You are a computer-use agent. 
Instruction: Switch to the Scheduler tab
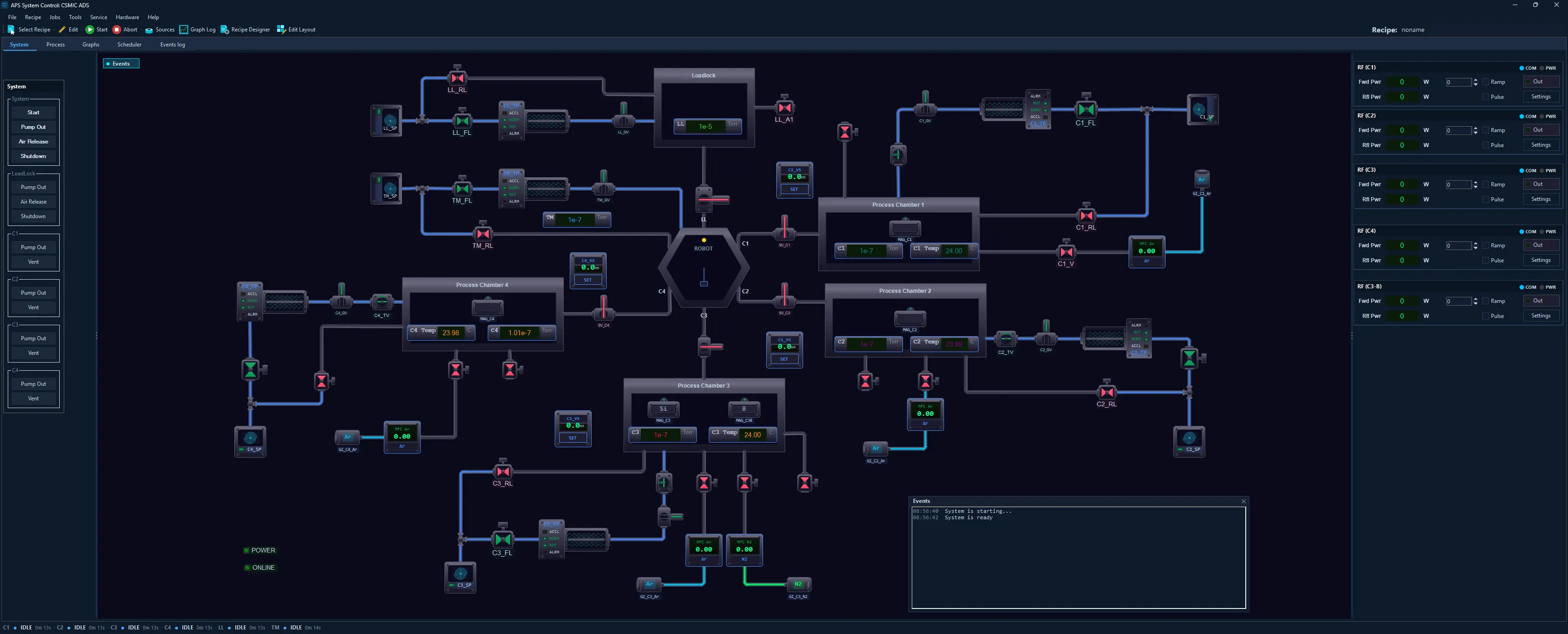pyautogui.click(x=129, y=45)
